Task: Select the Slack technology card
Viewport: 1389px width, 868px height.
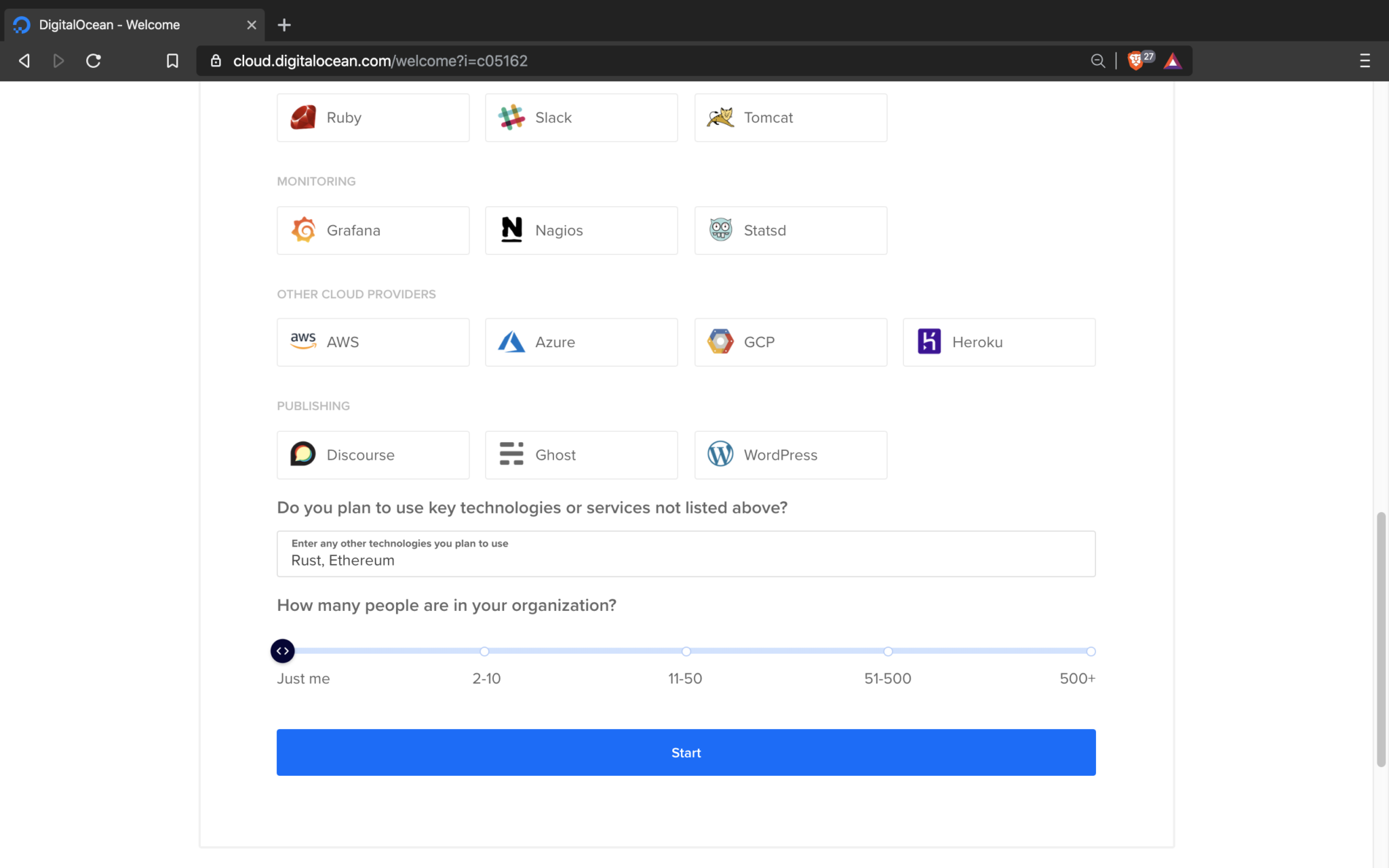Action: click(x=581, y=117)
